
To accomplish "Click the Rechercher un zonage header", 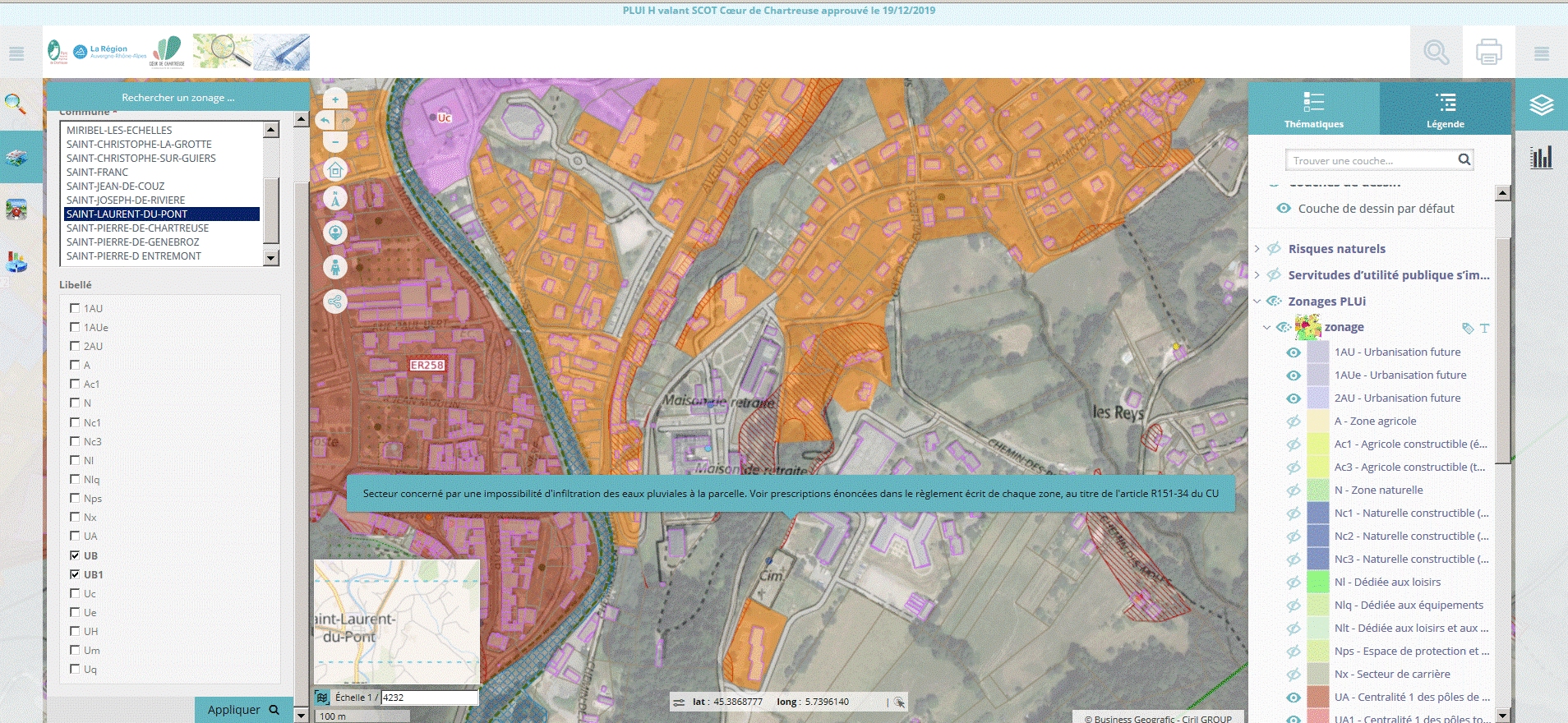I will tap(178, 97).
